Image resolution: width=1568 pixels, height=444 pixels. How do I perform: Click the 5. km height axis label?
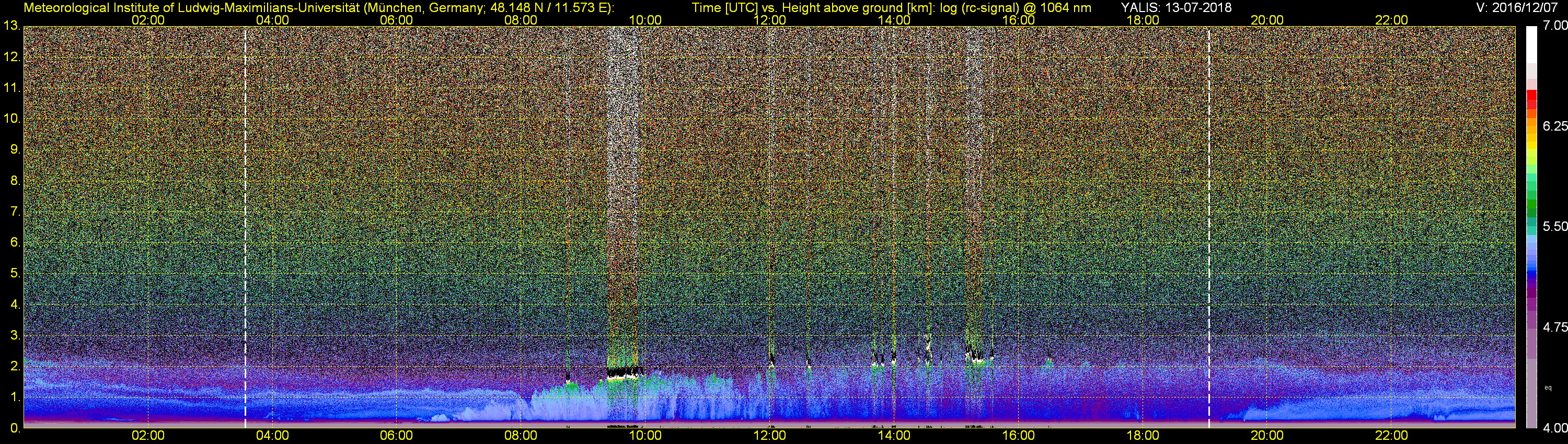coord(15,274)
